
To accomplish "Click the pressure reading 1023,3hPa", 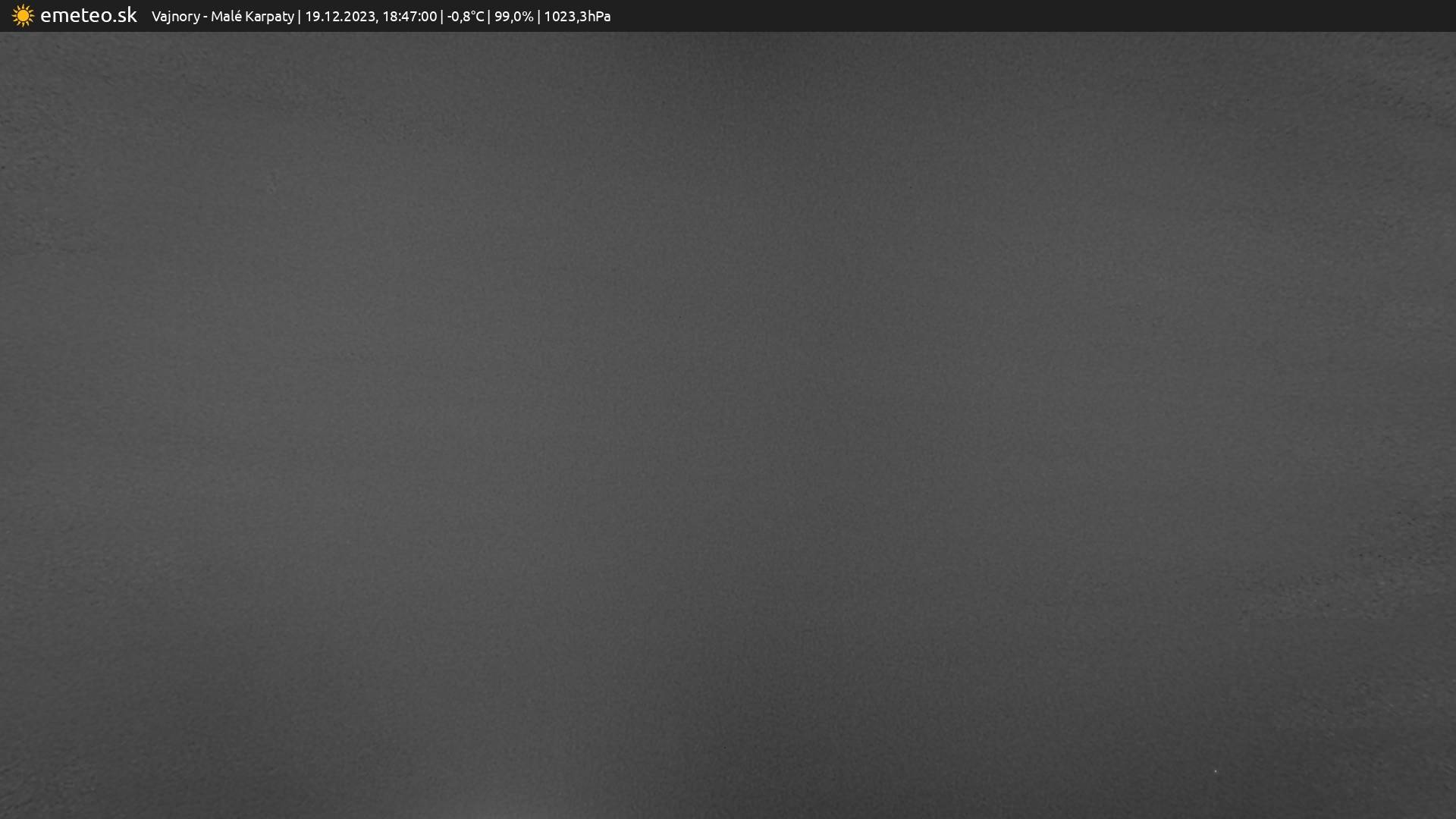I will coord(577,17).
